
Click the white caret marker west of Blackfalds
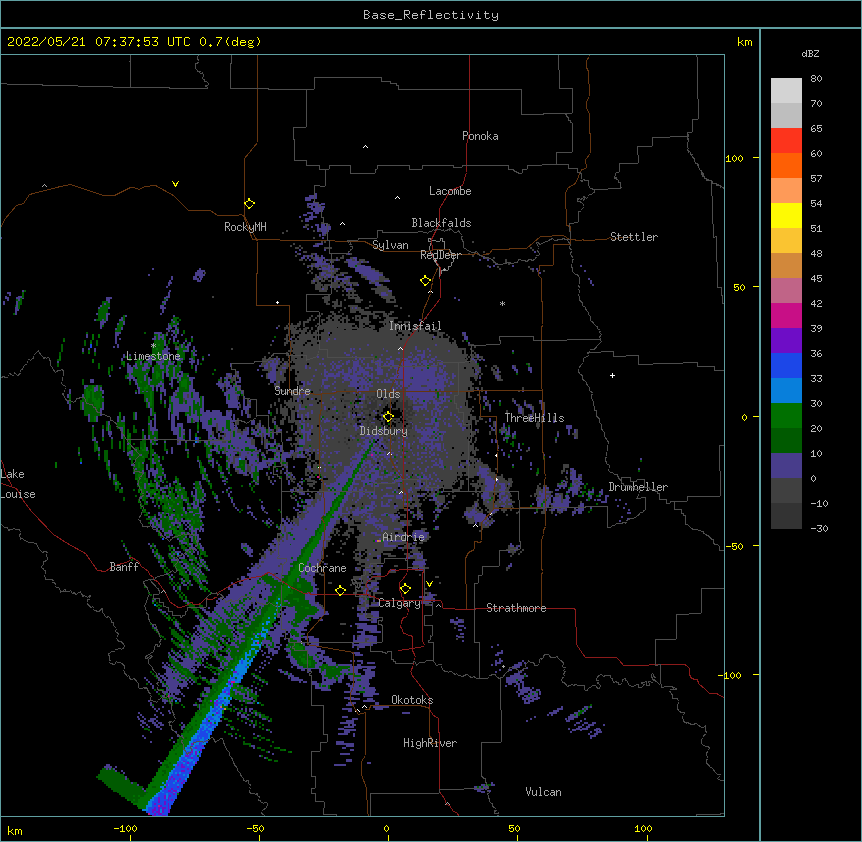tap(342, 224)
